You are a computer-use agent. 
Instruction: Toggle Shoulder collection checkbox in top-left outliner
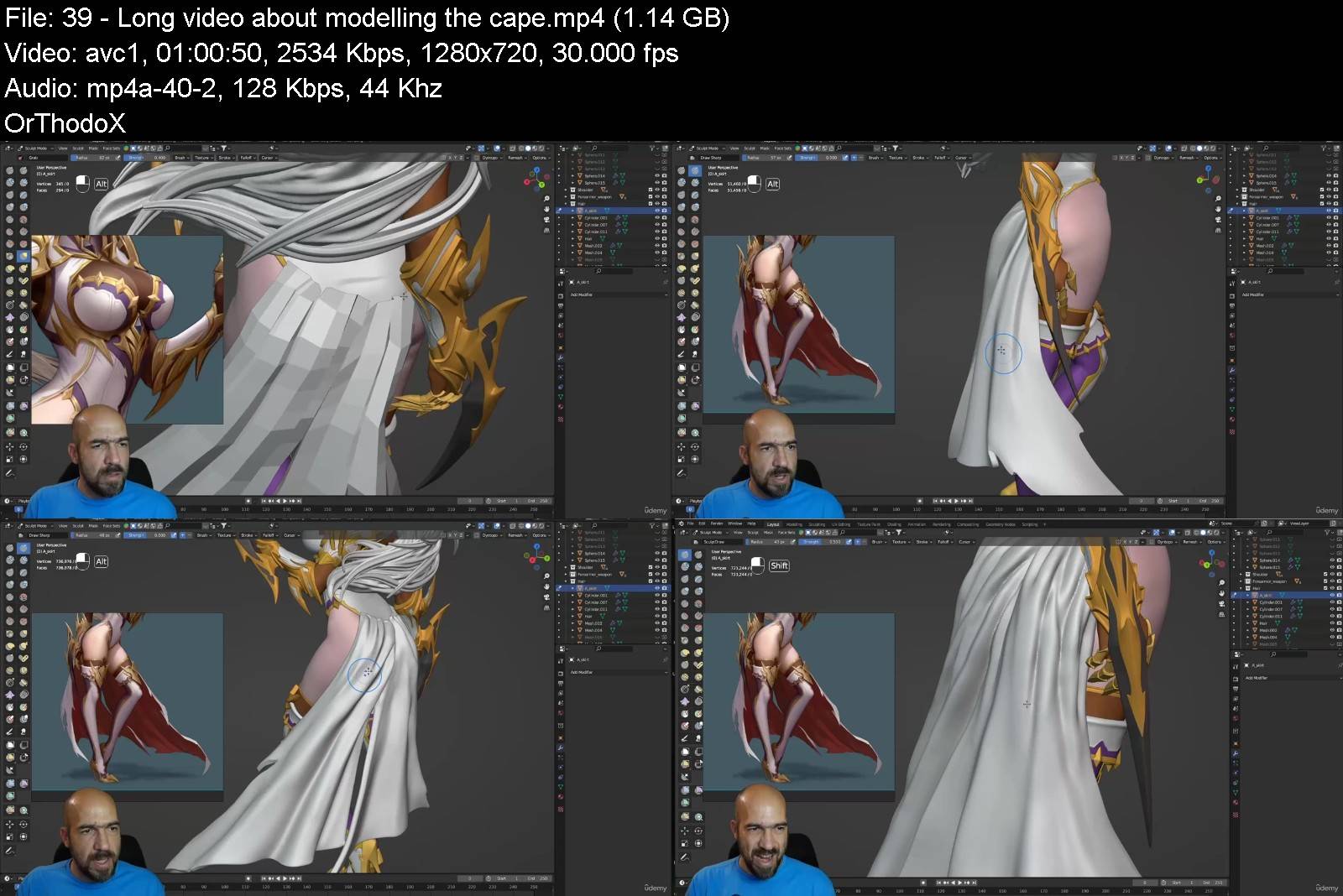(650, 190)
